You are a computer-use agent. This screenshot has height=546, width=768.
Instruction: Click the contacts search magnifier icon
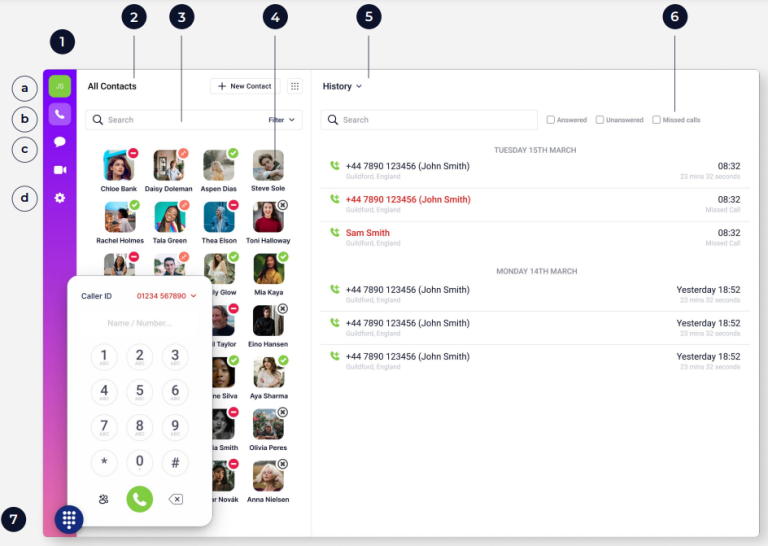97,120
